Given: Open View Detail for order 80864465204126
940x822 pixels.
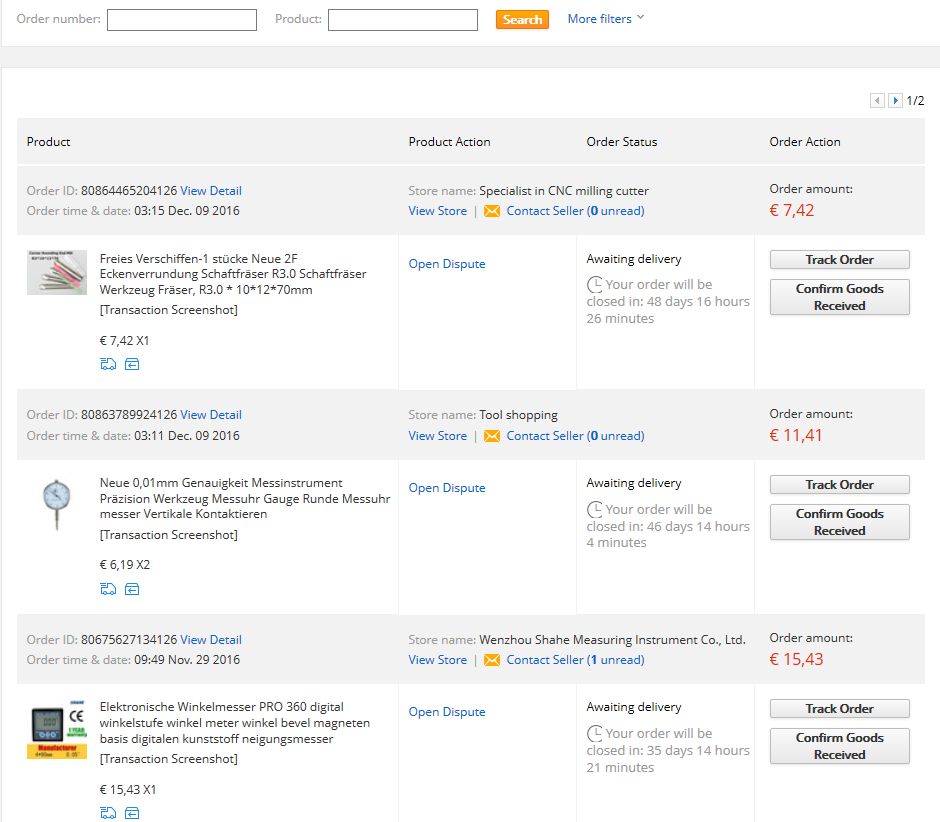Looking at the screenshot, I should [x=211, y=191].
